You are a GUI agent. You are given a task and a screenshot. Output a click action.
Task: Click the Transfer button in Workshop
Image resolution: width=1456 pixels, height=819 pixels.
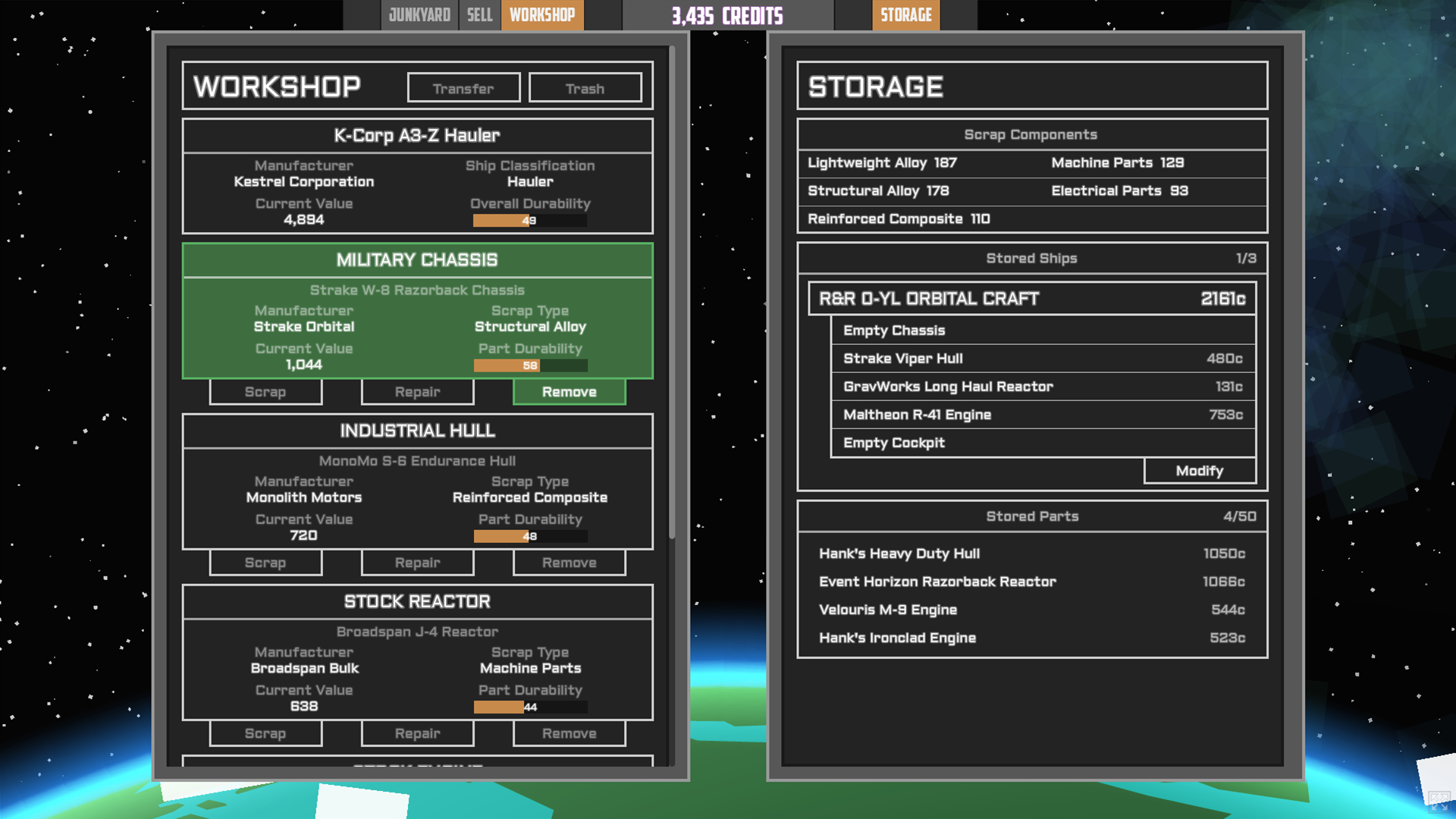click(x=463, y=88)
